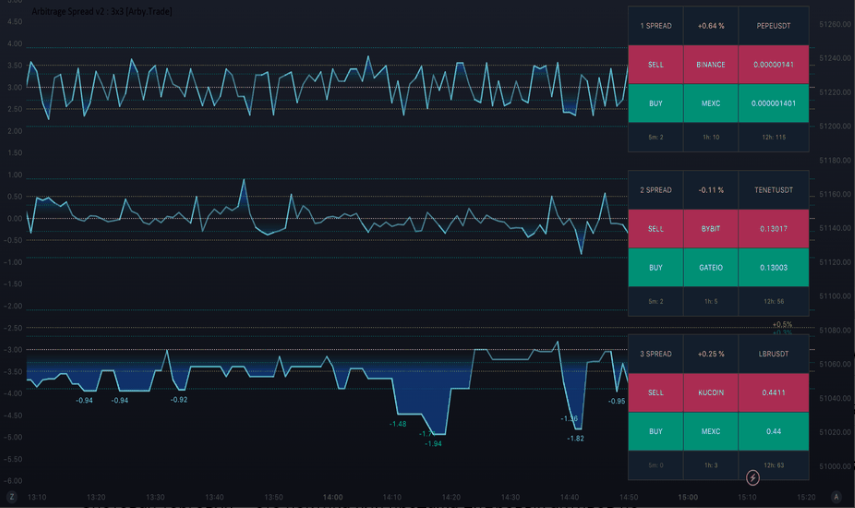Click the 1 SPREAD header cell
The width and height of the screenshot is (855, 508).
click(x=655, y=26)
